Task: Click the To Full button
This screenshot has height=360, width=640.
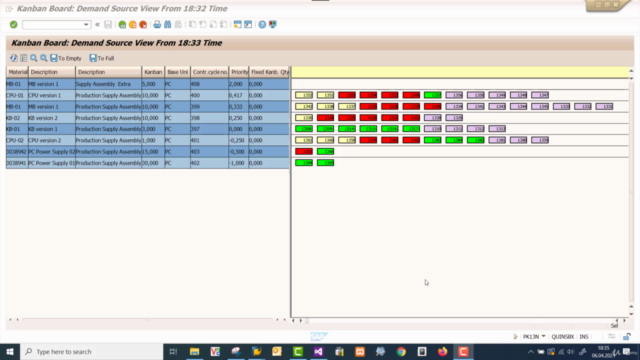Action: (102, 58)
